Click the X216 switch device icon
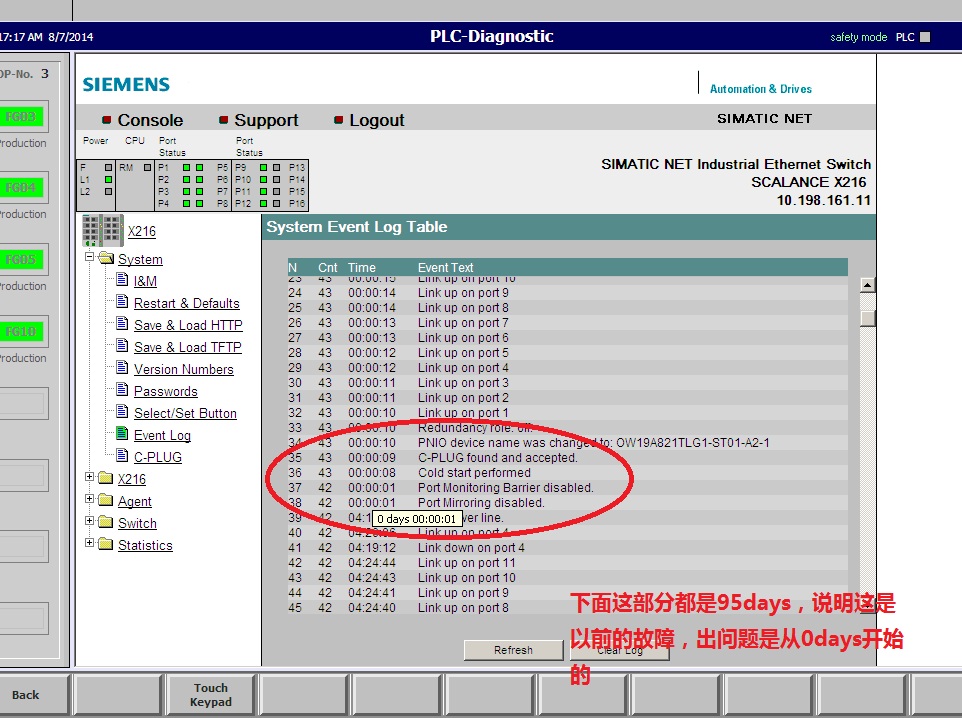 pyautogui.click(x=102, y=231)
